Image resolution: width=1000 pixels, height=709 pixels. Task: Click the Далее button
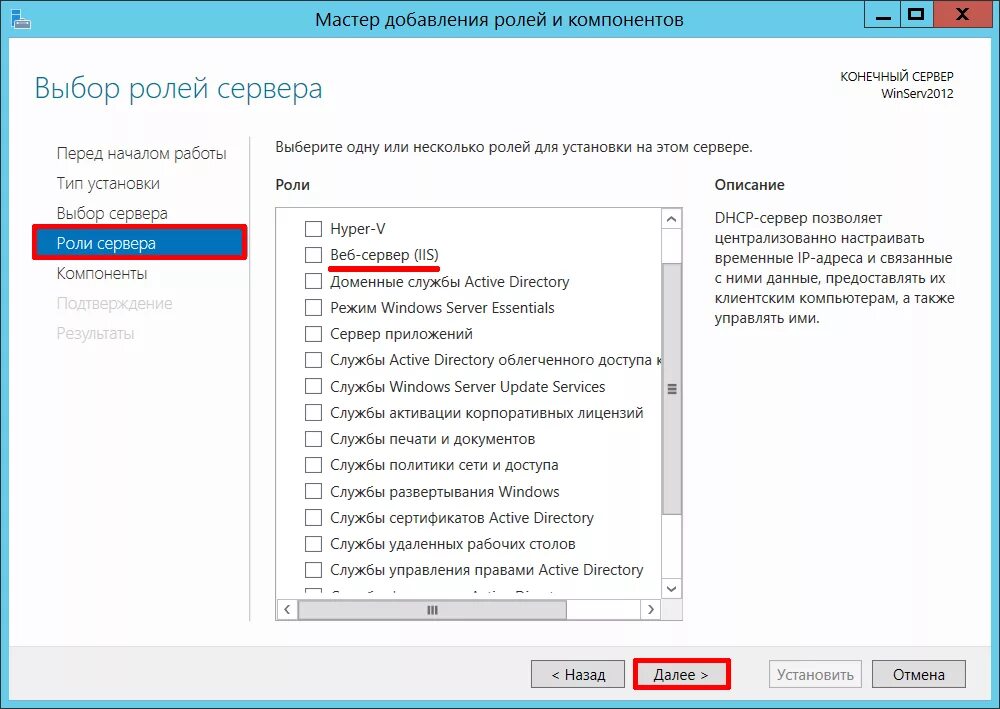click(x=681, y=675)
